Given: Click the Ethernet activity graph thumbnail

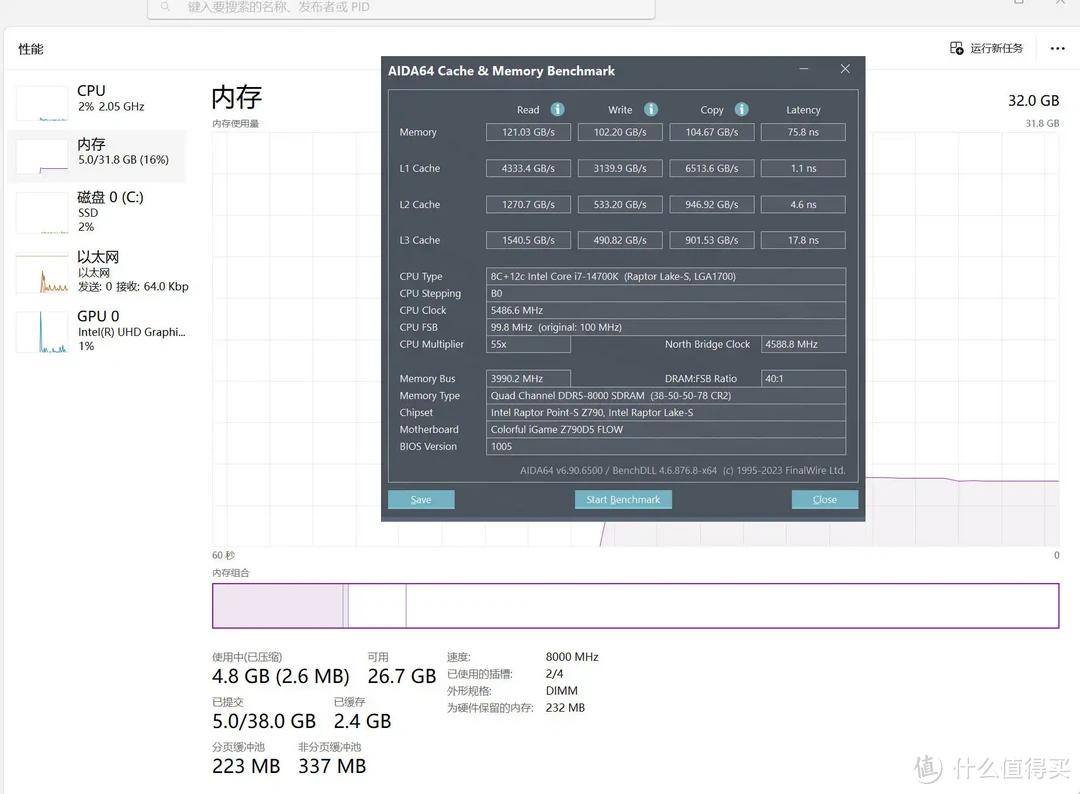Looking at the screenshot, I should click(x=42, y=273).
